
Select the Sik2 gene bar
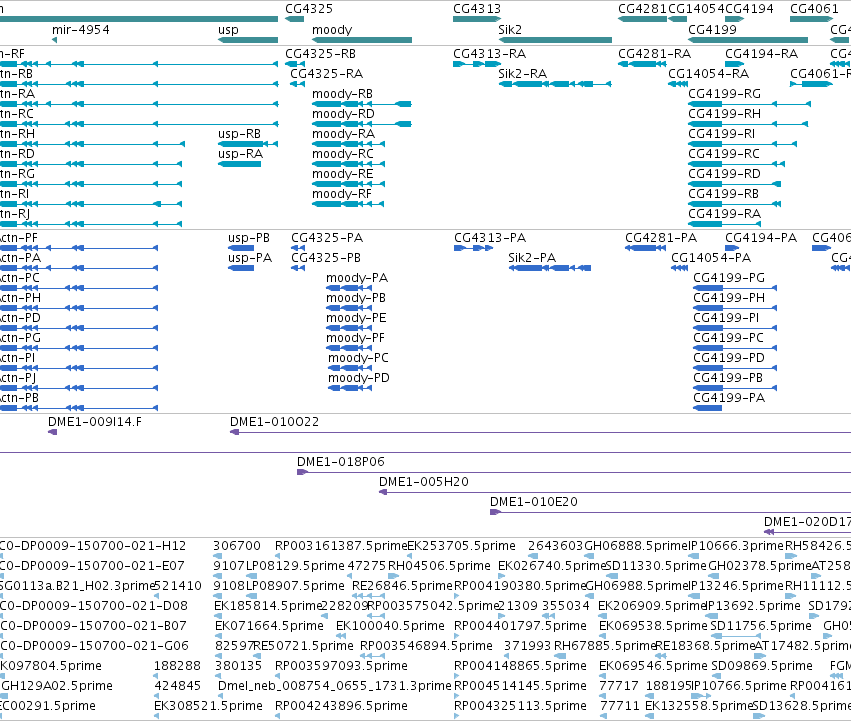[555, 40]
